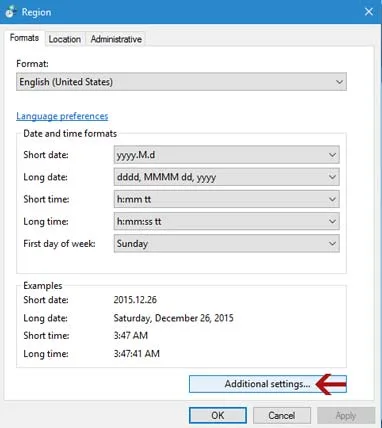Expand the Short date format dropdown
The height and width of the screenshot is (428, 382).
(x=227, y=155)
